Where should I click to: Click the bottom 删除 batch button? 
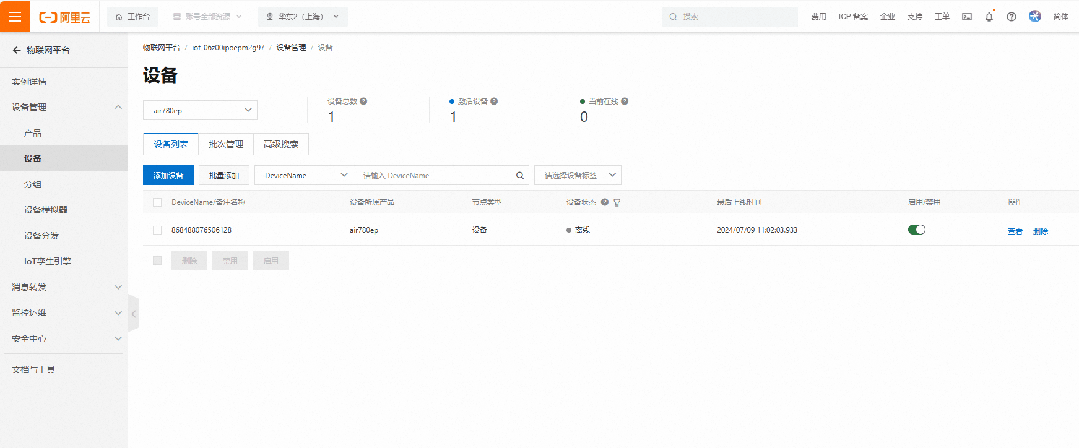click(189, 261)
